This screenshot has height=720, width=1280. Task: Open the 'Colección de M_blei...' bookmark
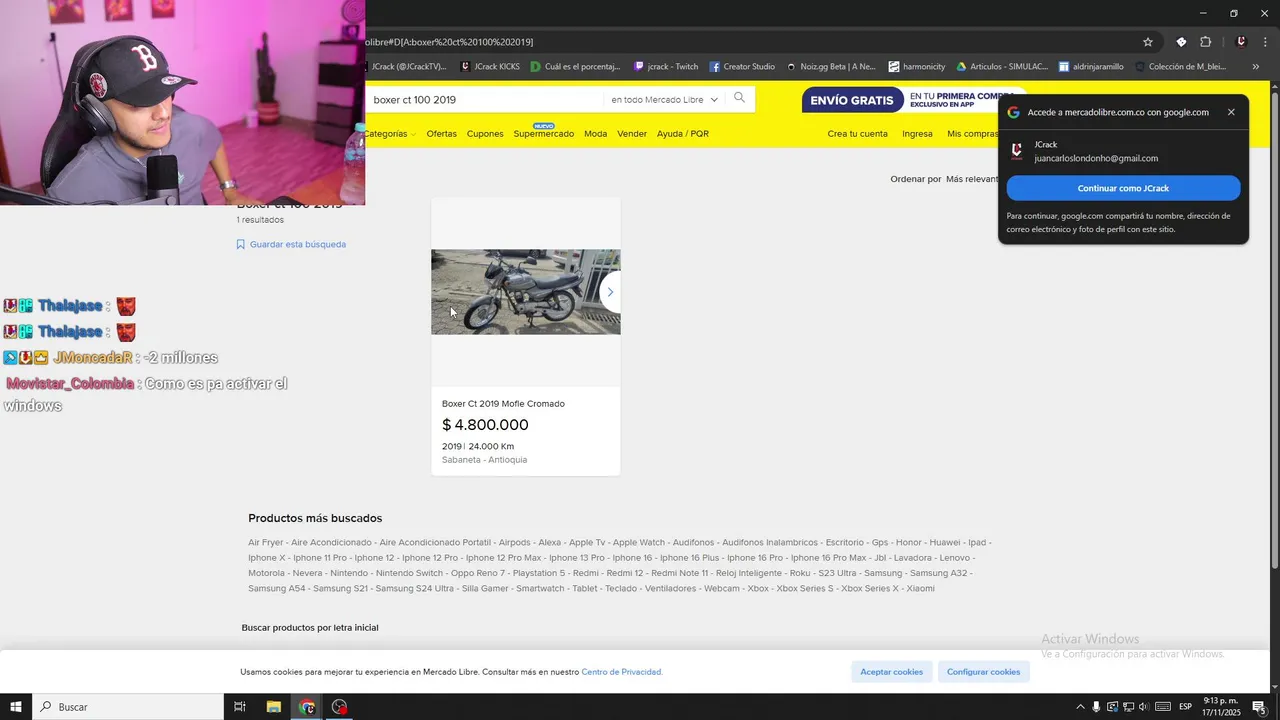(1180, 67)
